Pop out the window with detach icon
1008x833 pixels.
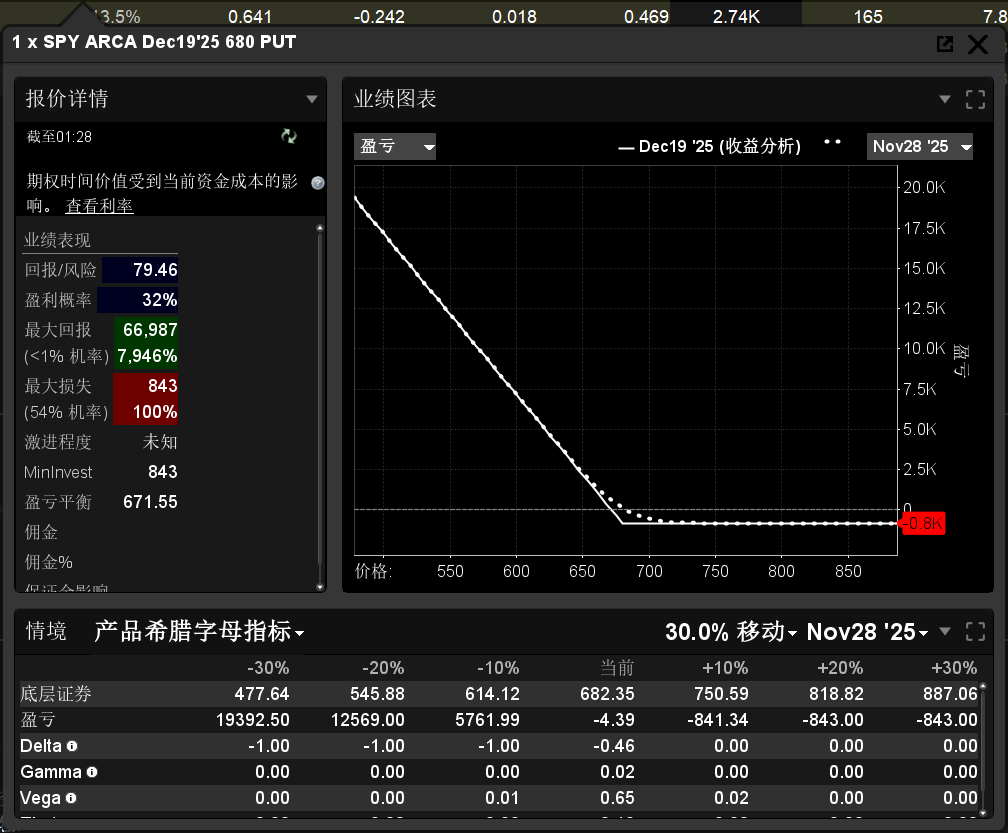944,44
